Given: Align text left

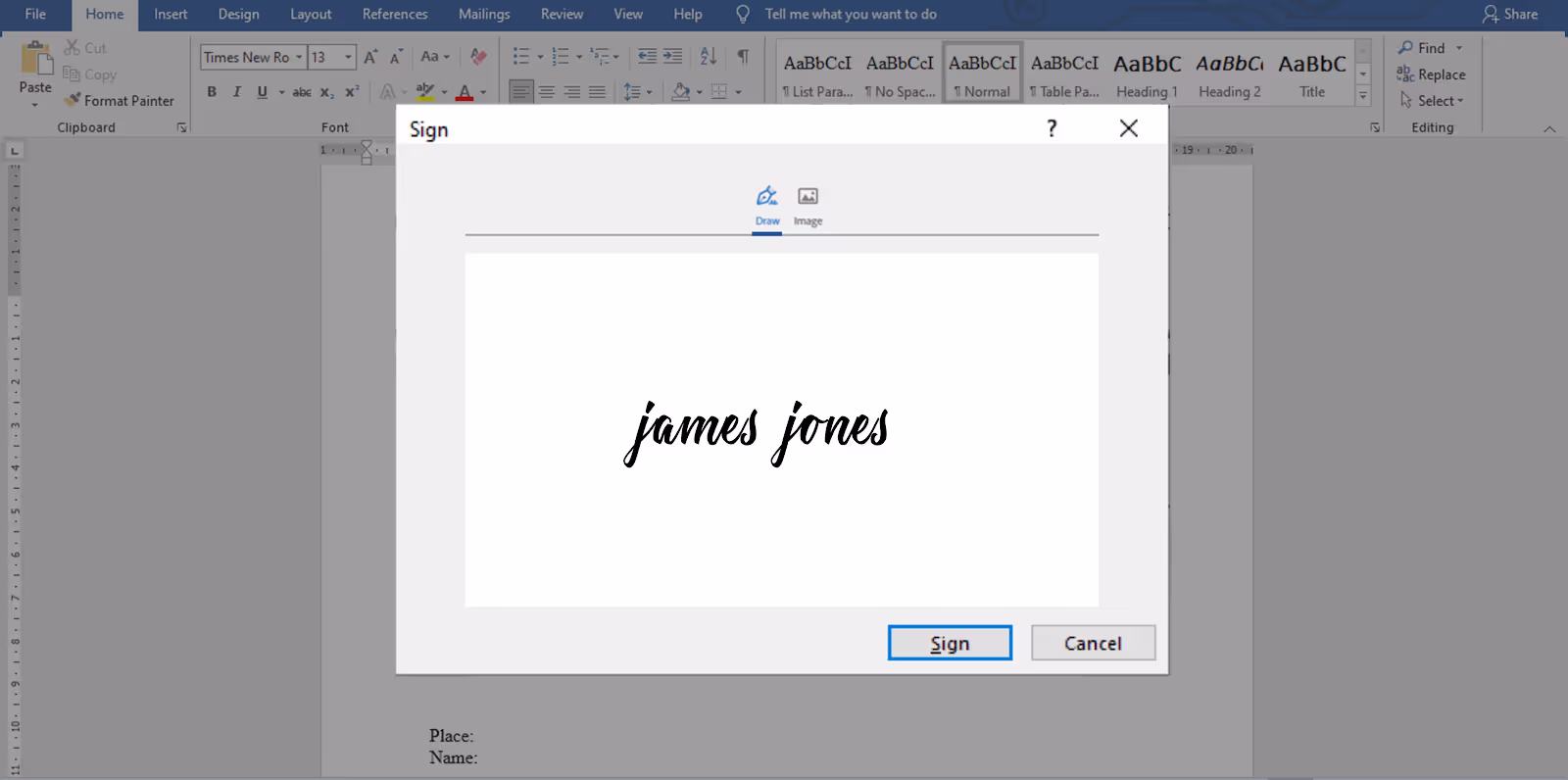Looking at the screenshot, I should (521, 91).
